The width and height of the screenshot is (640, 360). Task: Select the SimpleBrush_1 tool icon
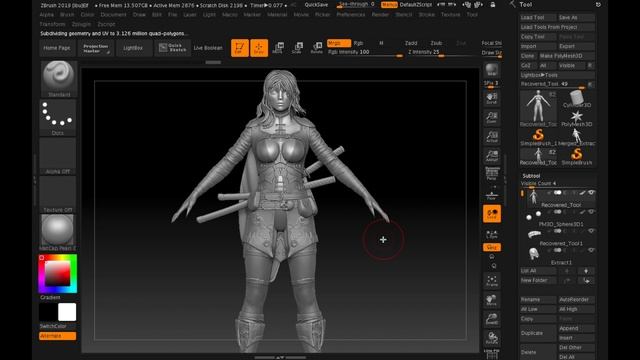coord(538,137)
